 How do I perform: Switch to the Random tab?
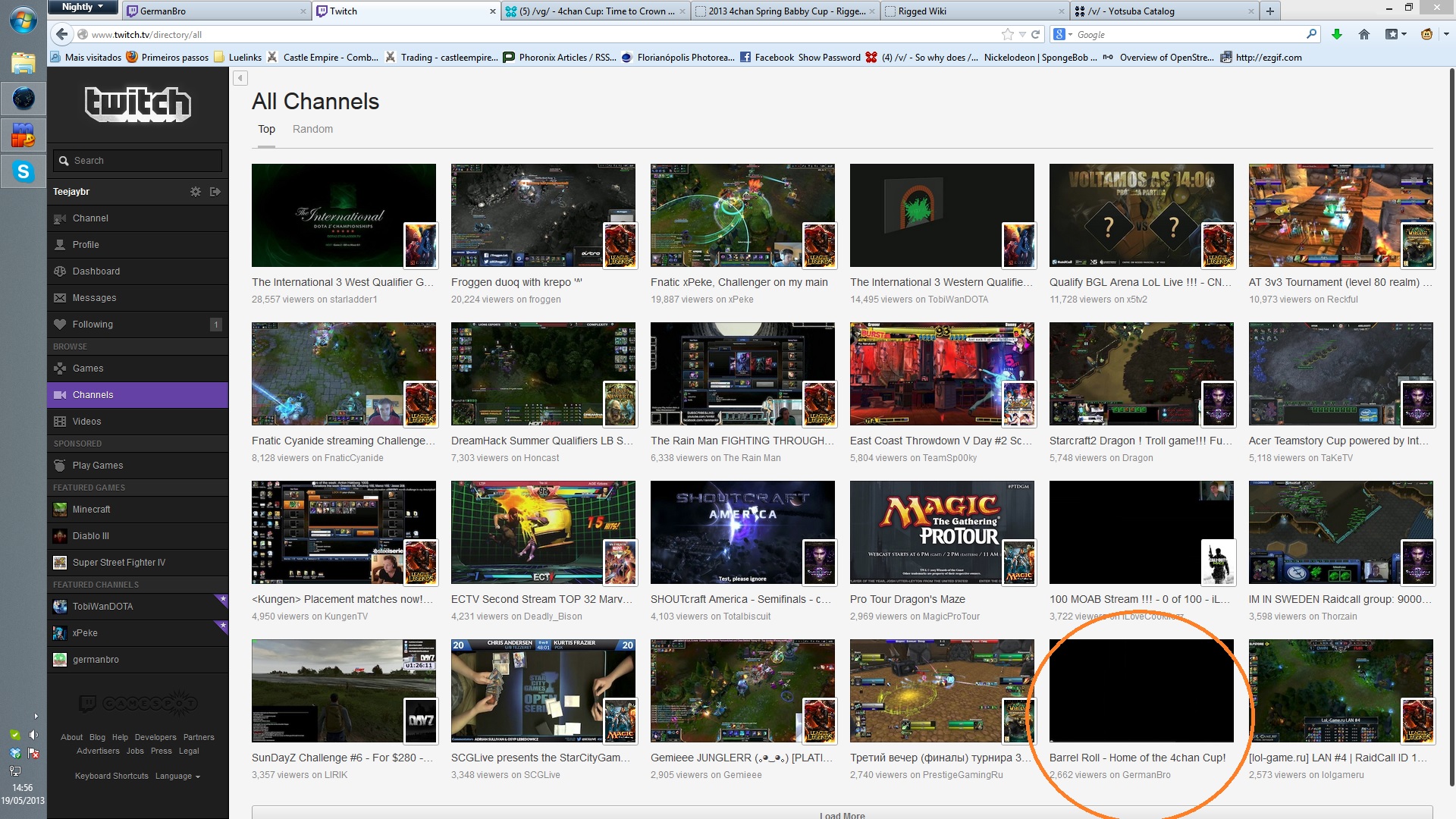click(x=312, y=129)
